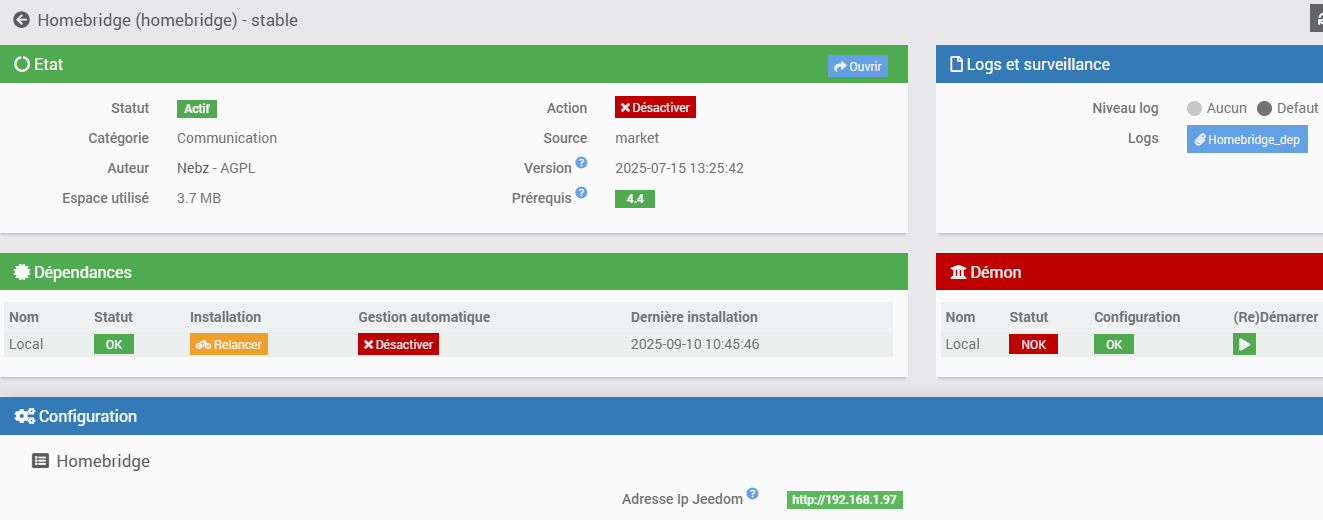This screenshot has height=520, width=1323.
Task: Select the Default log level radio
Action: (x=1264, y=108)
